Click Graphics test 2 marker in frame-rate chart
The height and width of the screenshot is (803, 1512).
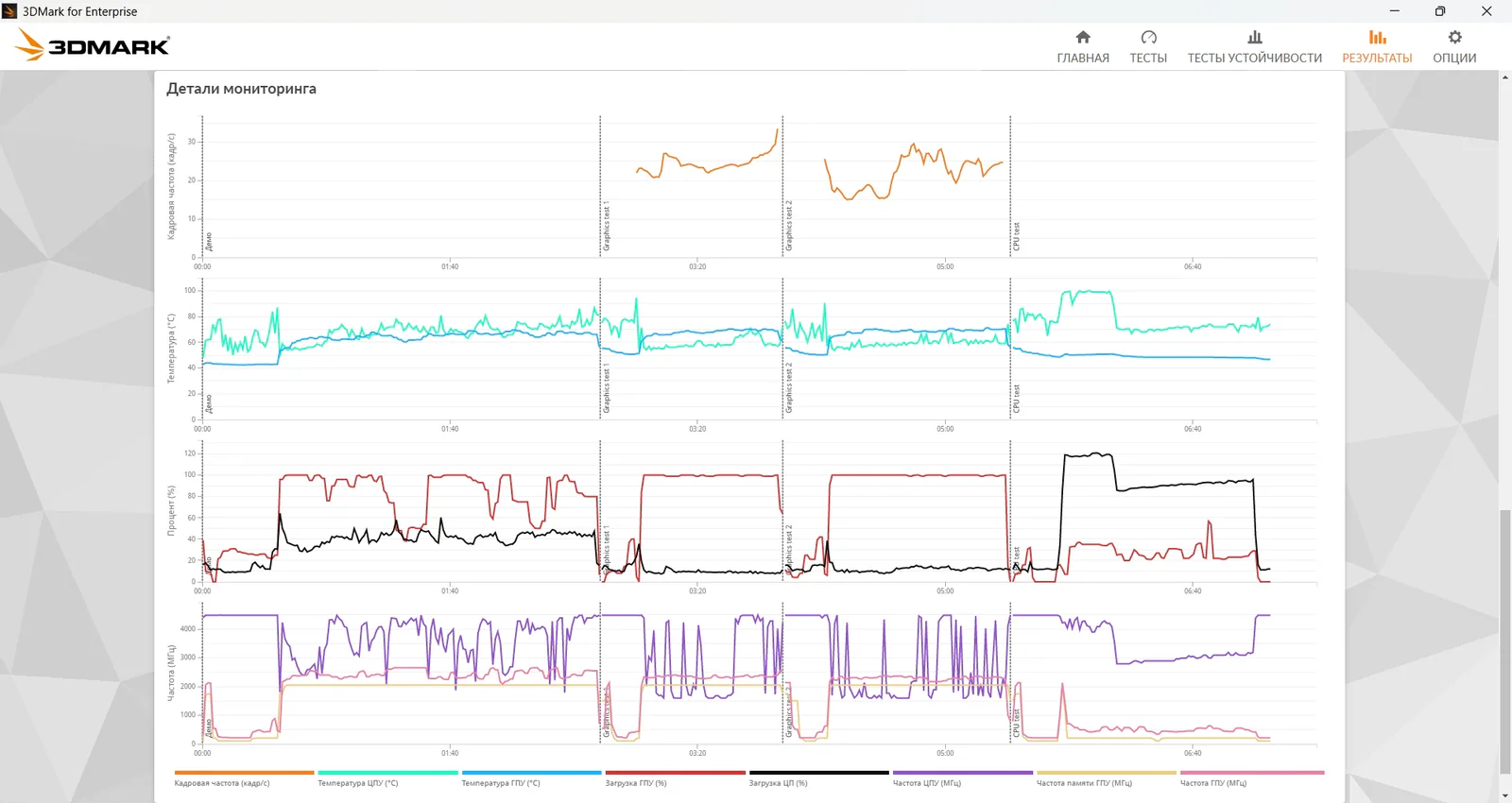tap(789, 227)
